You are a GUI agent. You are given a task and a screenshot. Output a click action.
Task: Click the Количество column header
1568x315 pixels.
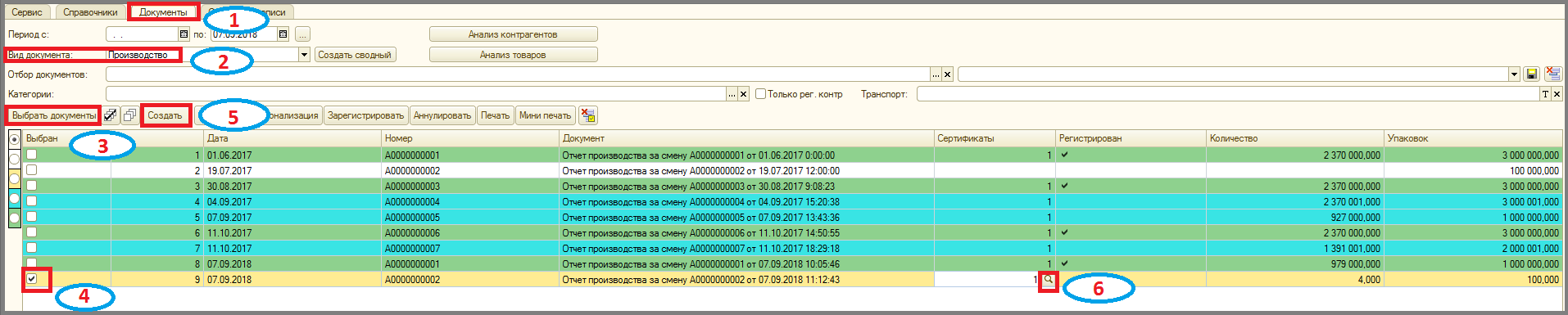1295,138
